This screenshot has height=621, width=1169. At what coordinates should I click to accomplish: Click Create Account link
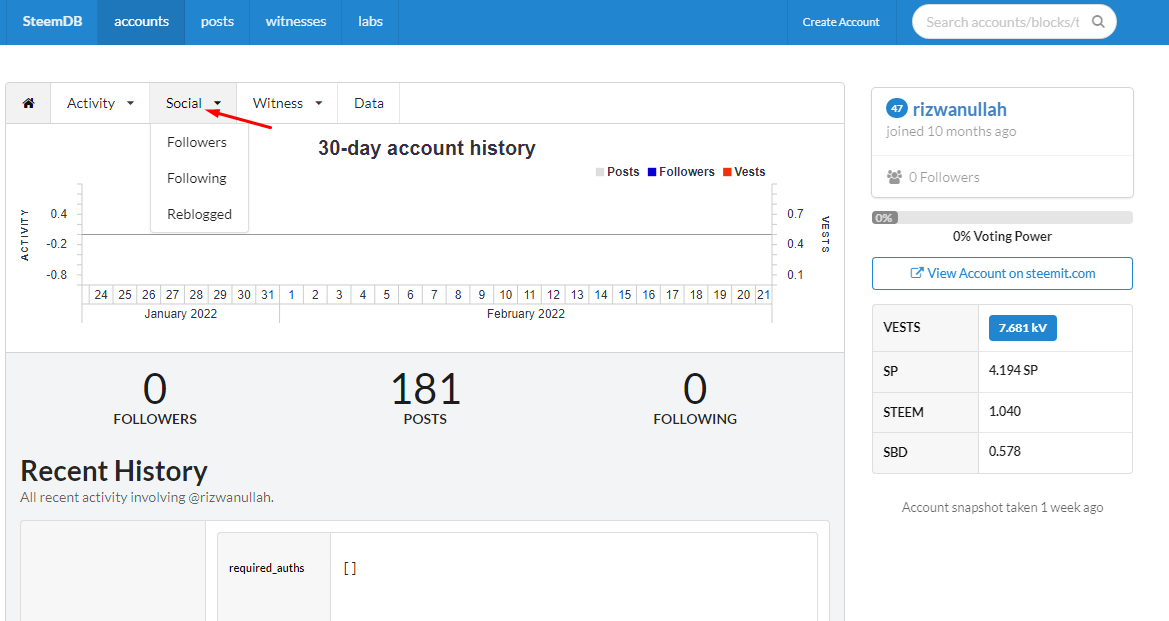tap(841, 22)
